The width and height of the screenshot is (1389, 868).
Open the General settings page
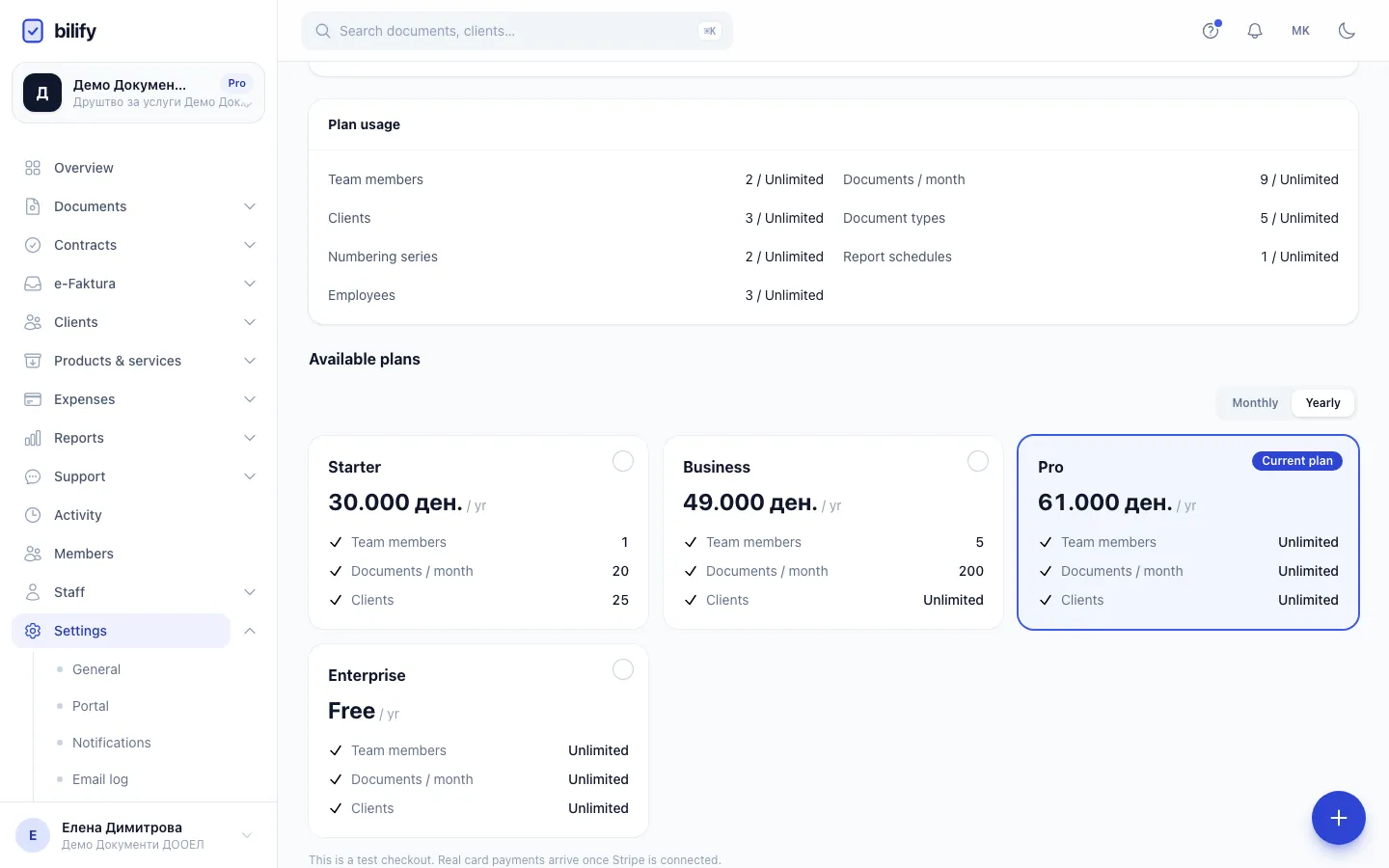click(96, 669)
